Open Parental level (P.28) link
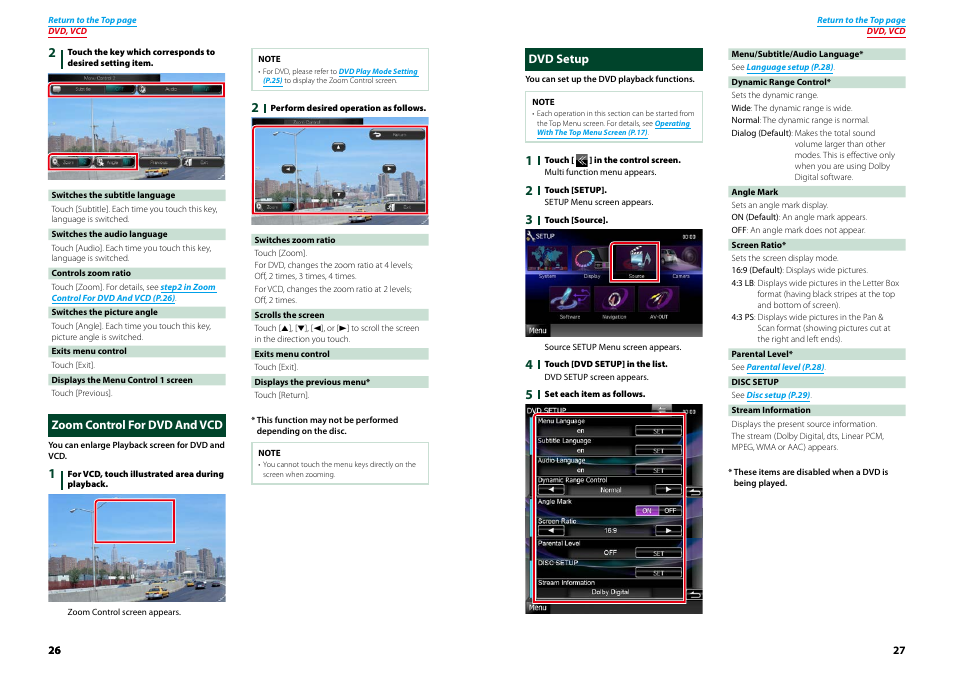 (785, 367)
